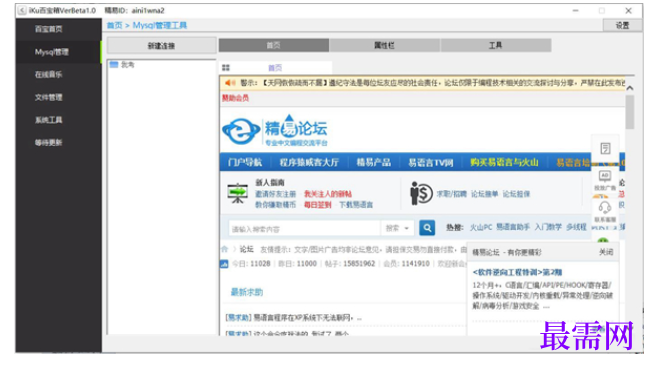The width and height of the screenshot is (652, 367).
Task: Click the floating document note icon
Action: [x=605, y=149]
